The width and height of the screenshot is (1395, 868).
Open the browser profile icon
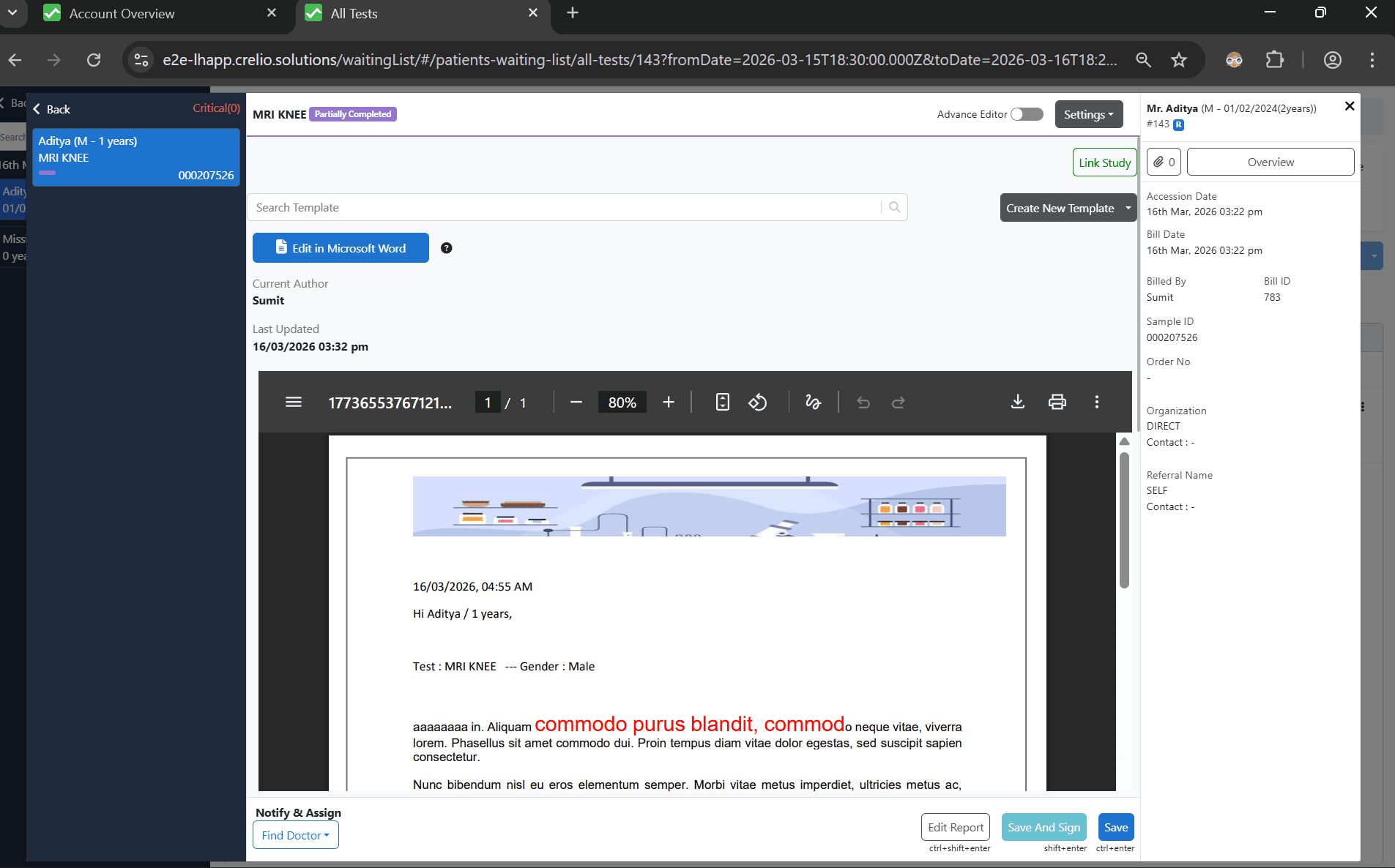(x=1333, y=60)
